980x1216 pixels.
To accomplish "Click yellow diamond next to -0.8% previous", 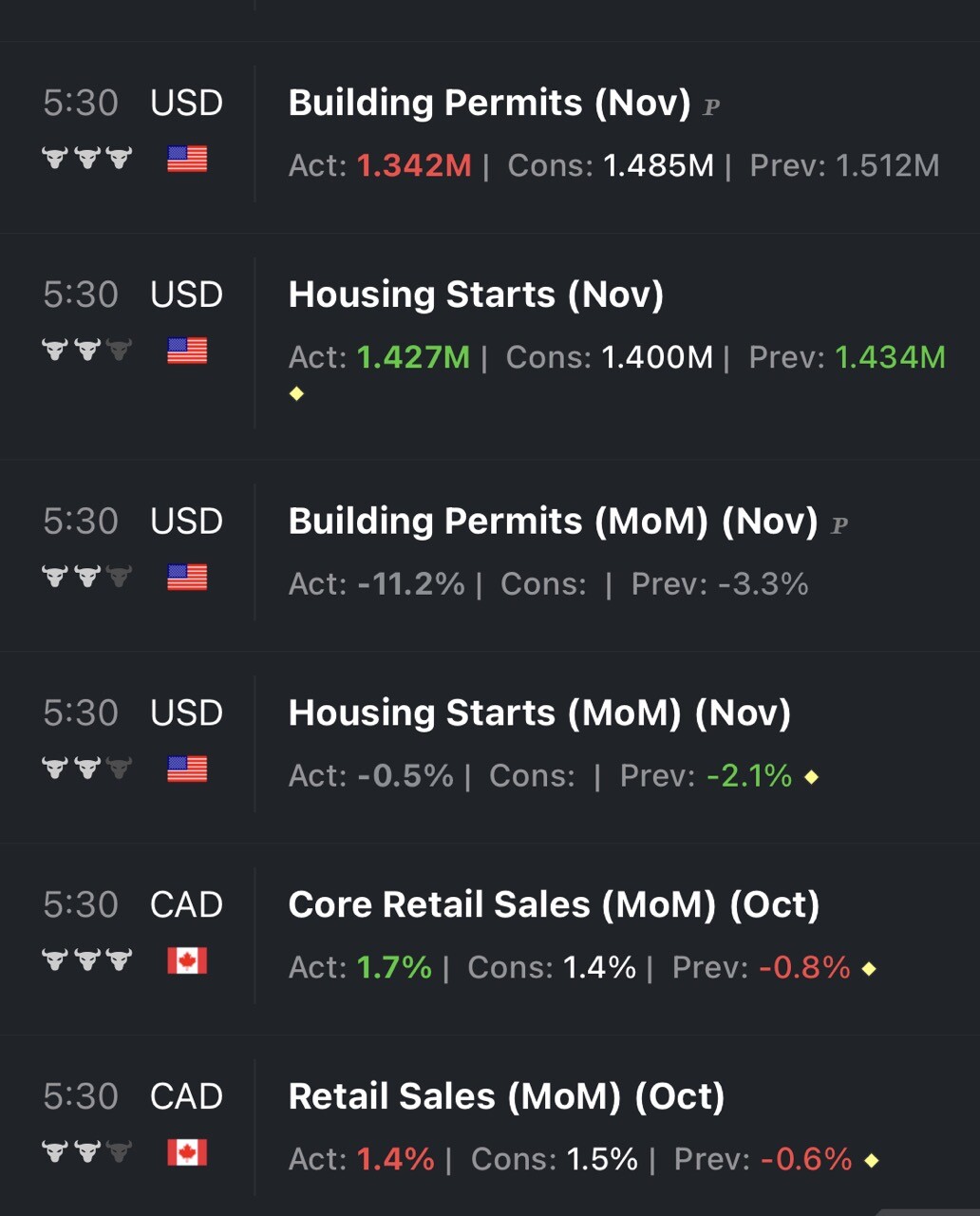I will (868, 969).
